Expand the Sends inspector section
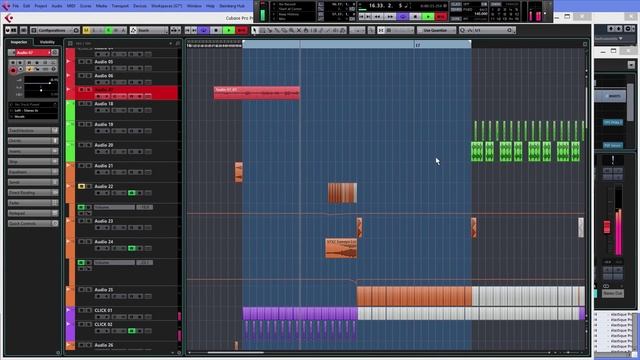The height and width of the screenshot is (360, 640). pos(33,182)
